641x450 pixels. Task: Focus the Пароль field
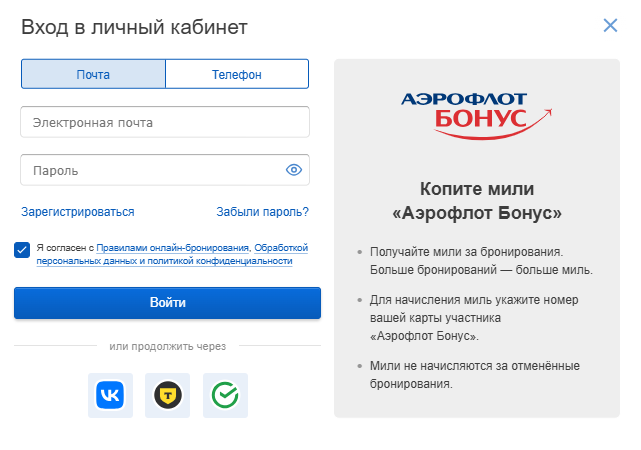(165, 170)
